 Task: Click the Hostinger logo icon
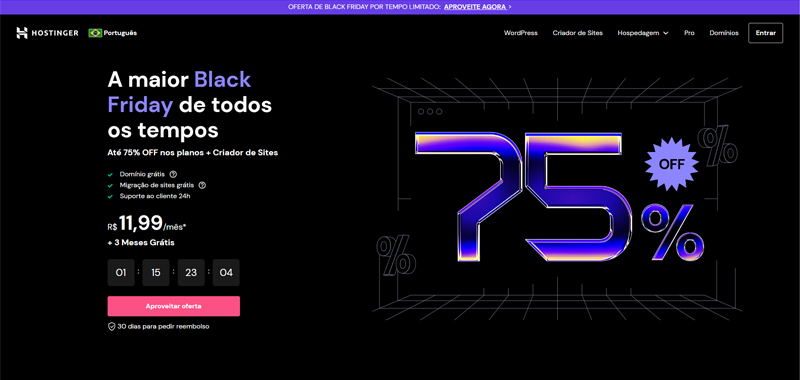22,33
